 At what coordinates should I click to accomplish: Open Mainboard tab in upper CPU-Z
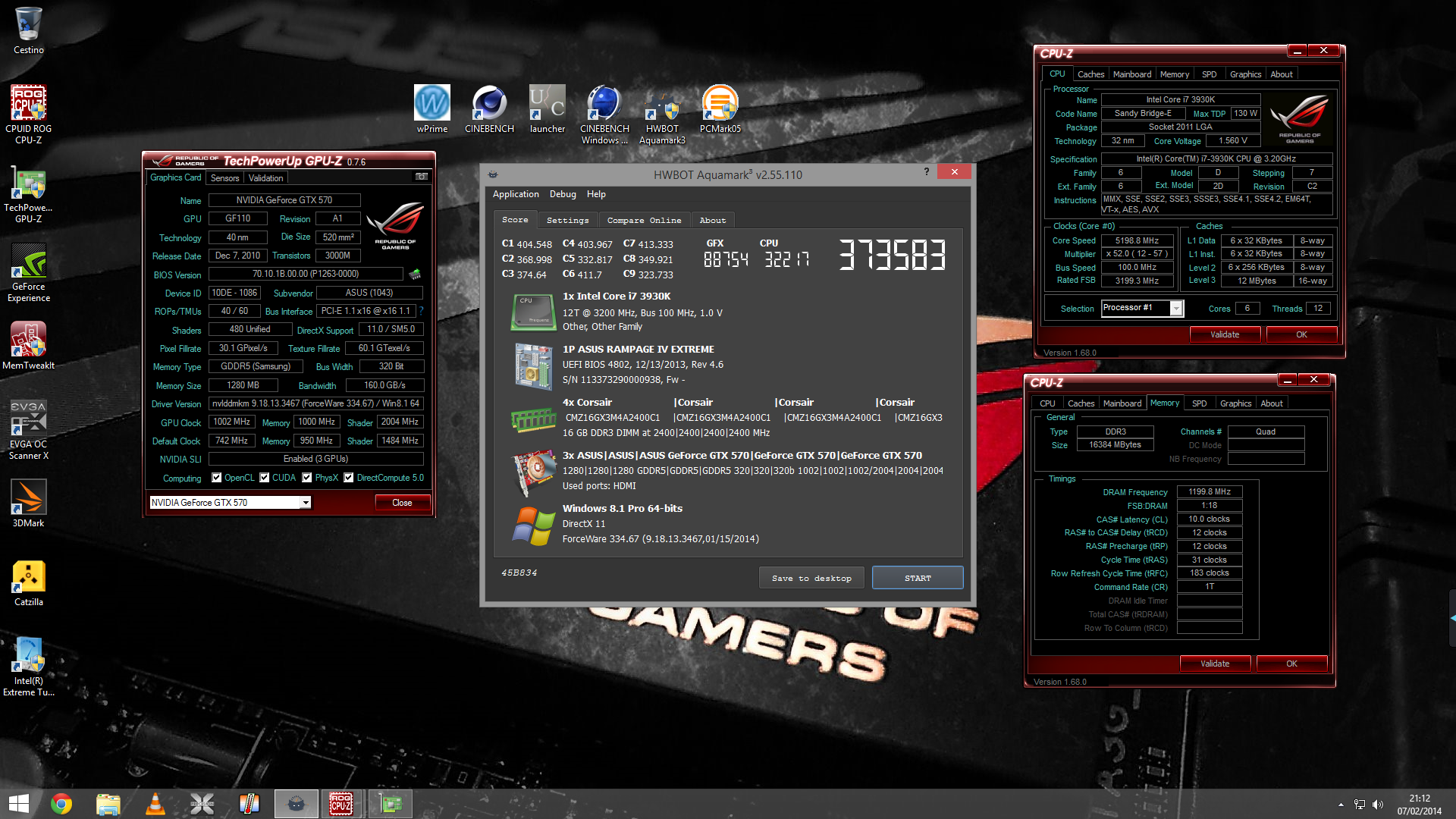[1131, 74]
